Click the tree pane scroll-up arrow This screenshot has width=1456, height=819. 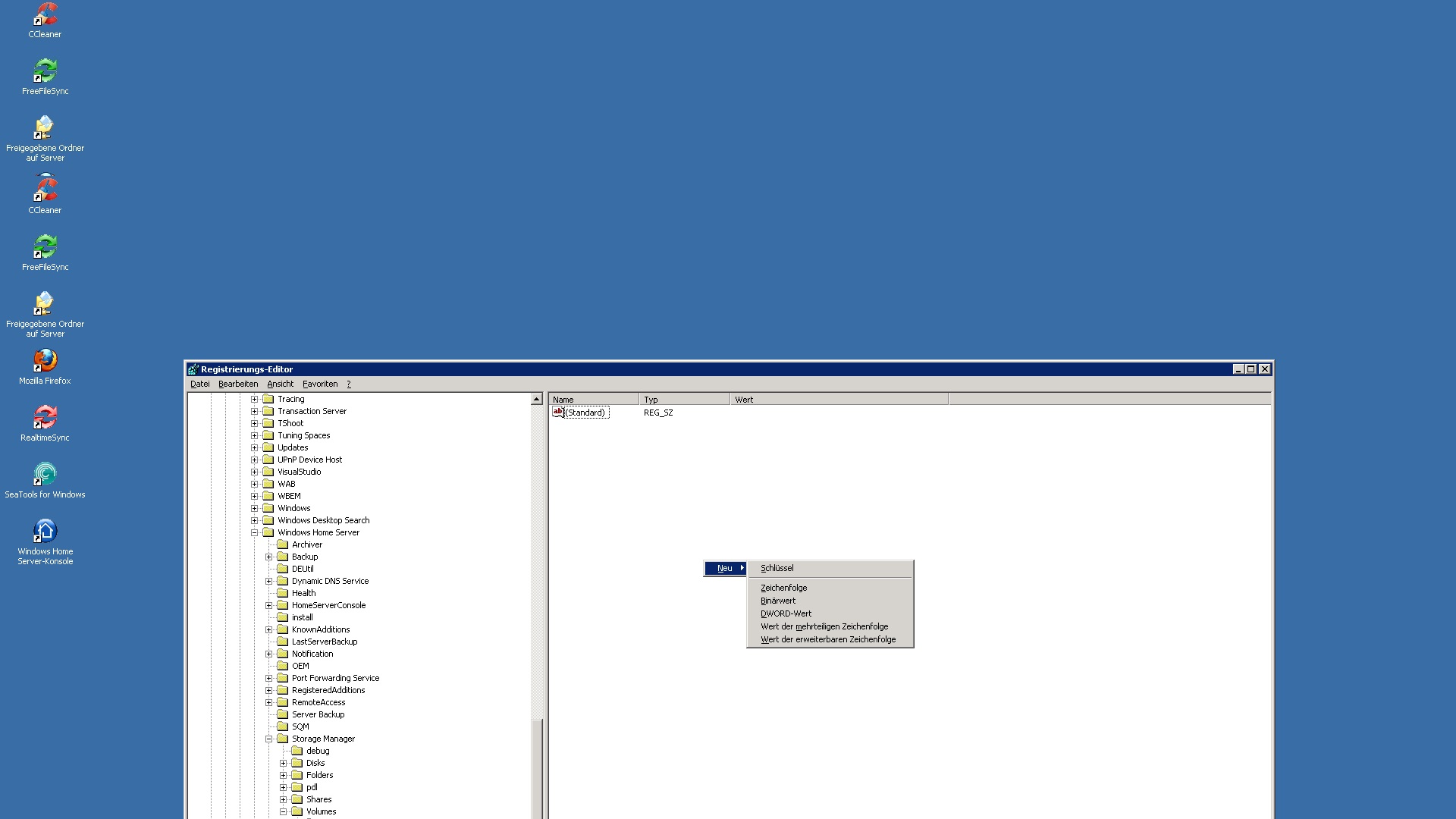coord(536,399)
